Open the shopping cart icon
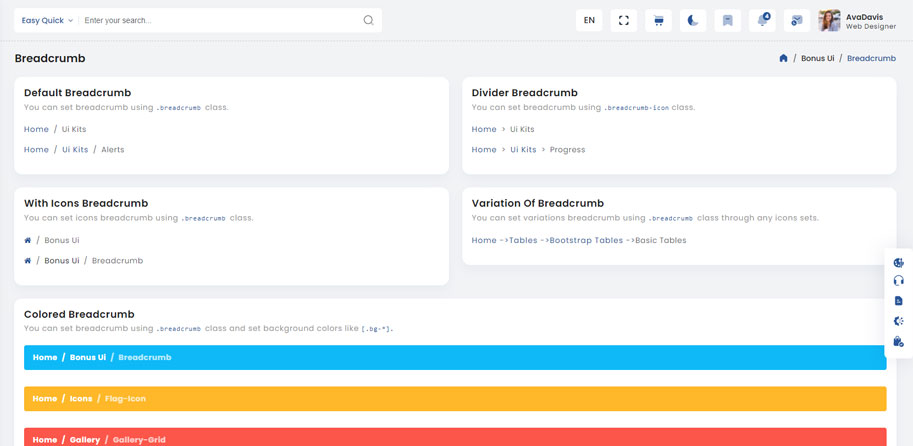913x446 pixels. 658,20
